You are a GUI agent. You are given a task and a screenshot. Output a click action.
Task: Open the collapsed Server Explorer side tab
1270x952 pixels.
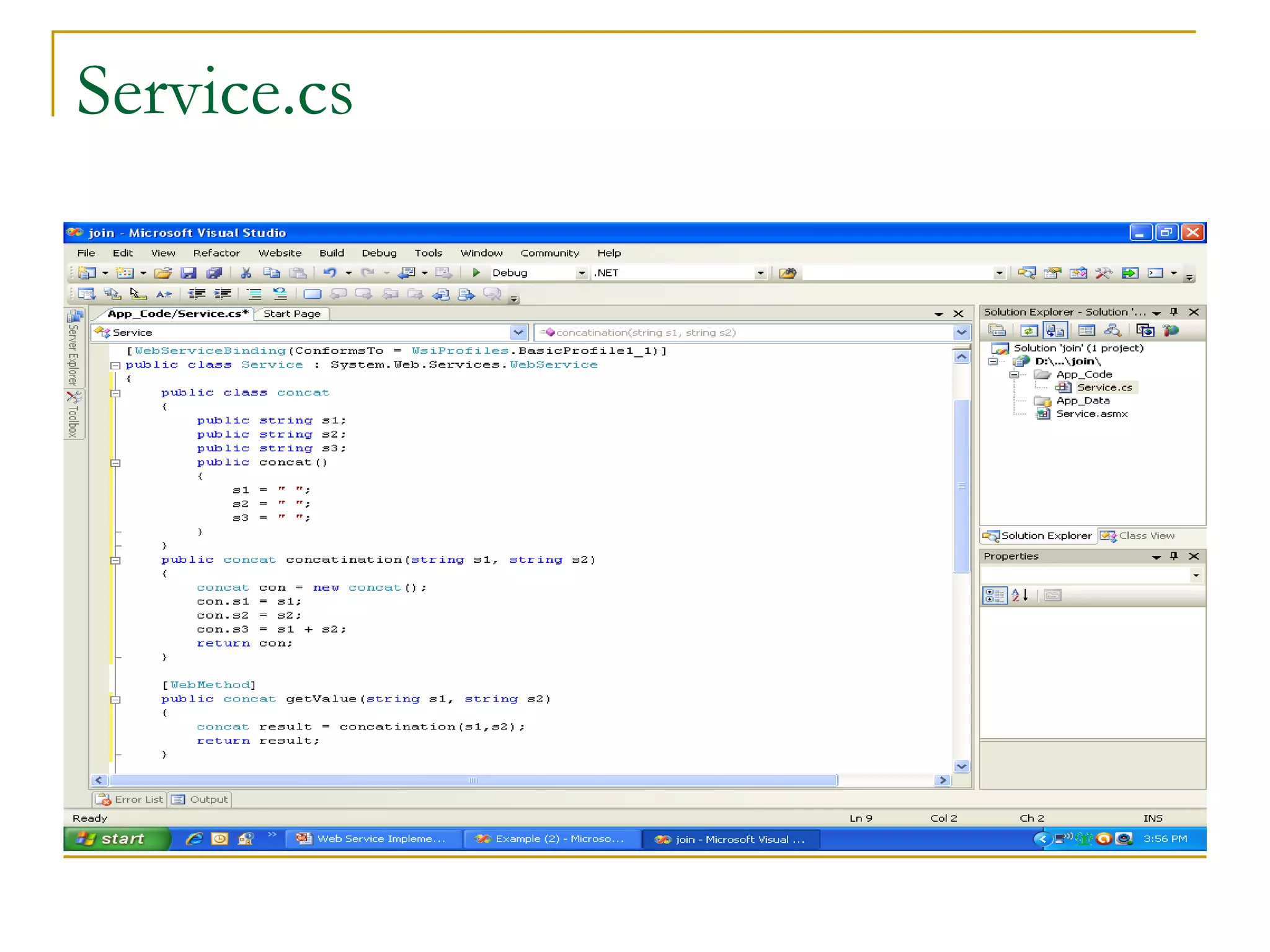(74, 348)
